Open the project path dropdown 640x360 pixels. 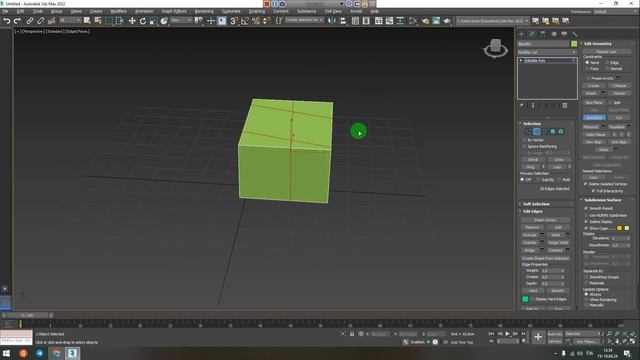[x=492, y=20]
